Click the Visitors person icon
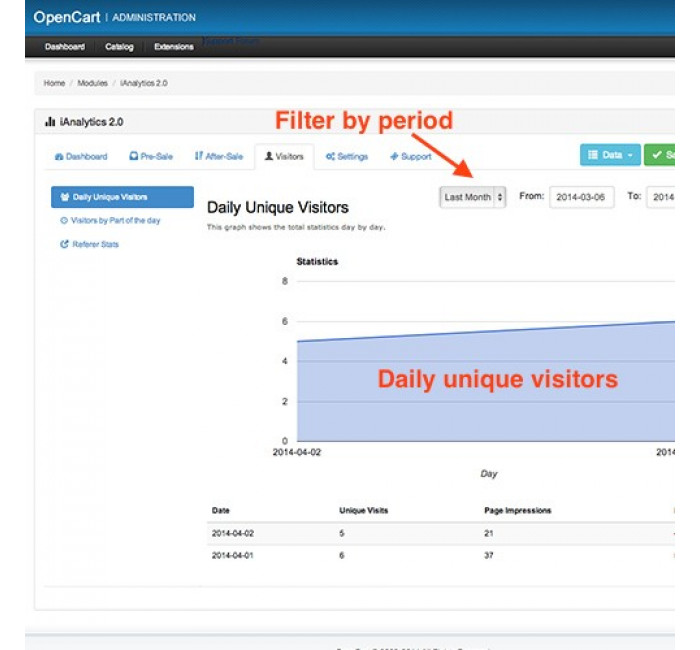Screen dimensions: 700x650 click(269, 156)
